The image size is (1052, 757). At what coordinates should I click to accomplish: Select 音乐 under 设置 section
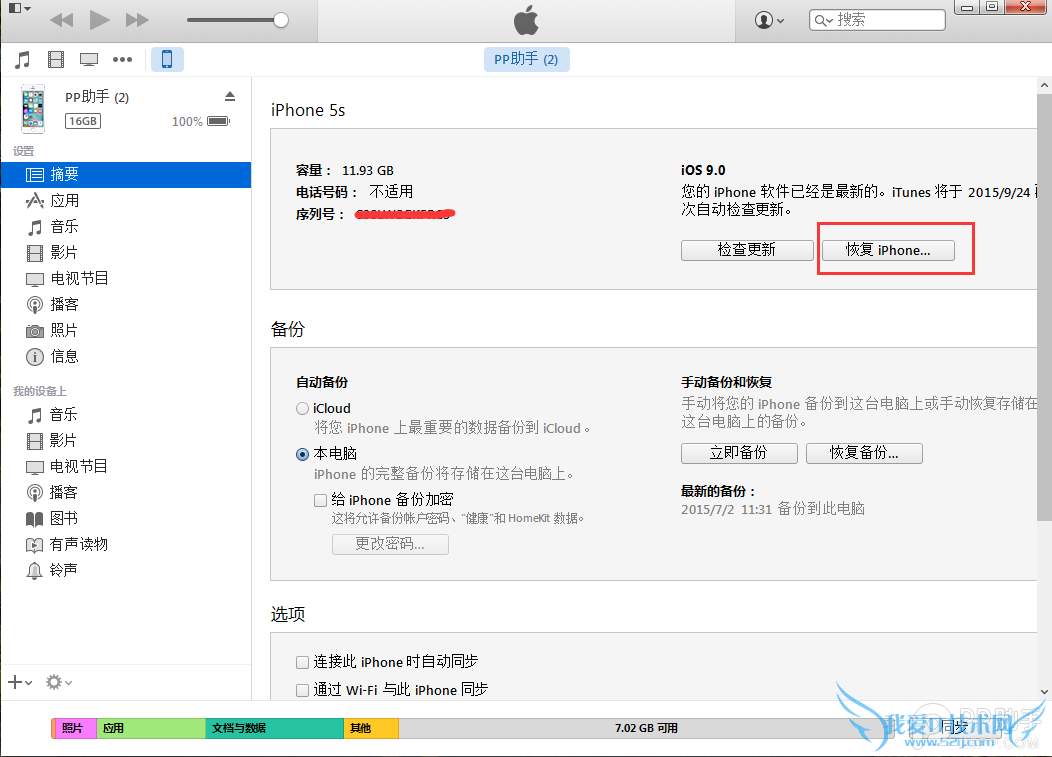click(126, 227)
